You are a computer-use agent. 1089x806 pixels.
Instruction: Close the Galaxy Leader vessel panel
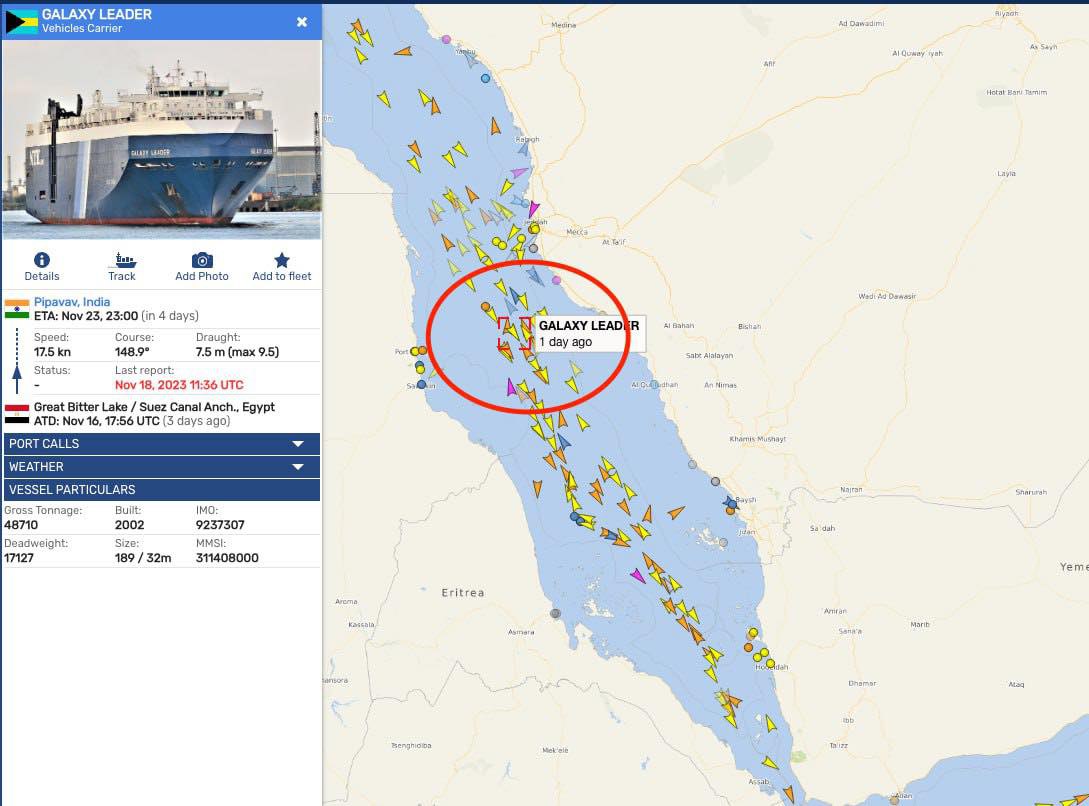pos(302,22)
